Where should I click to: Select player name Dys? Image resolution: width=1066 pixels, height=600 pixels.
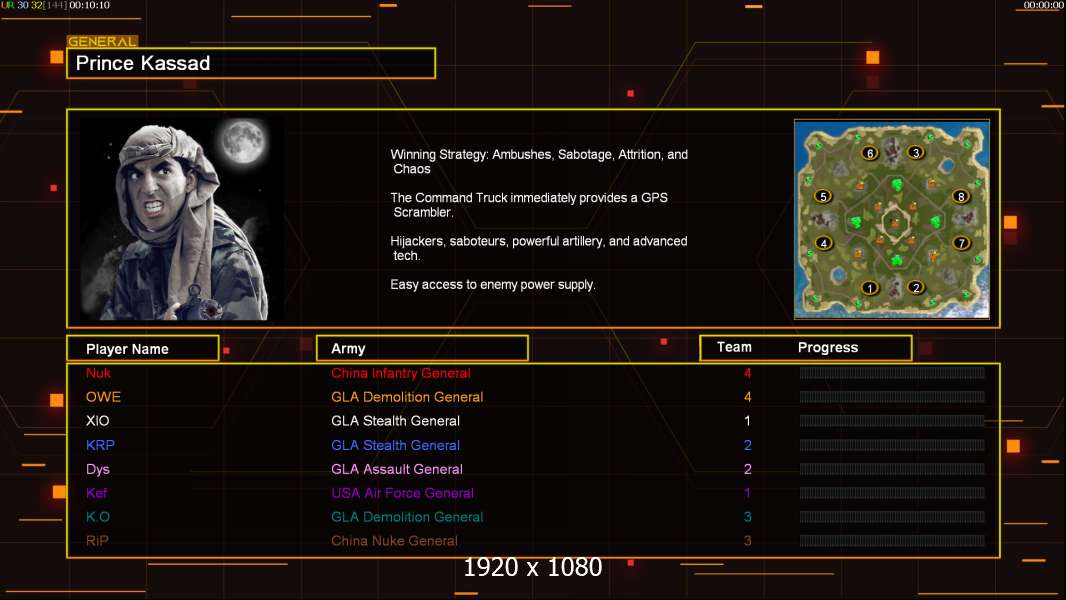(x=97, y=469)
